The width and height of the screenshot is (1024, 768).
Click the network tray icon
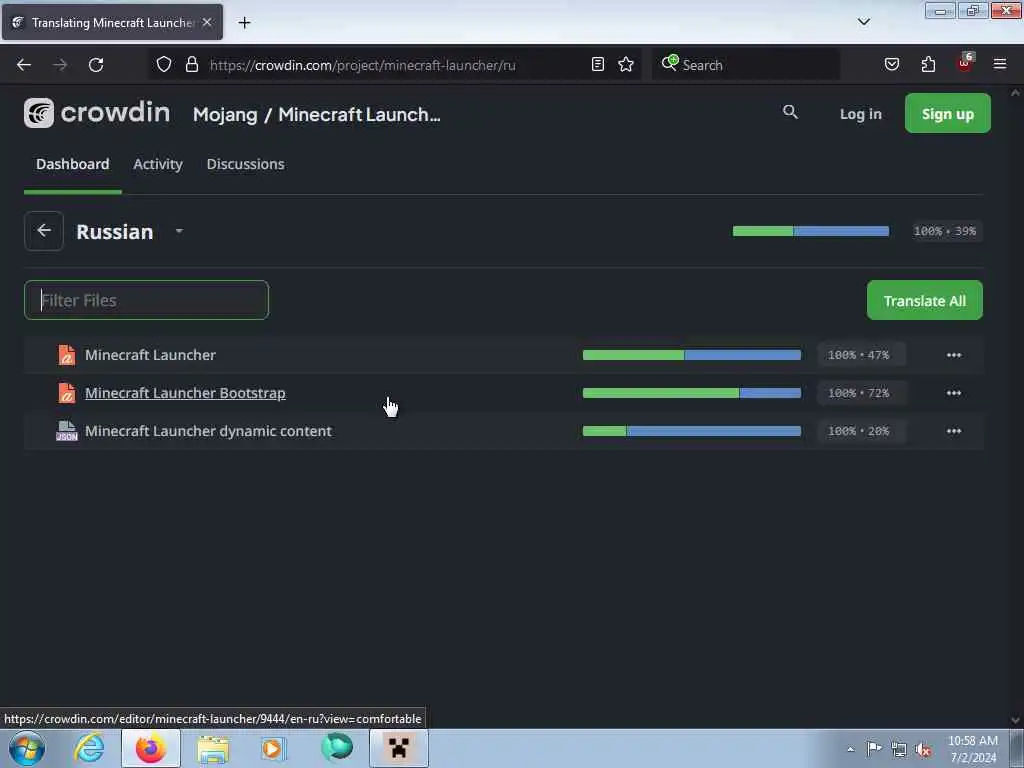pyautogui.click(x=899, y=749)
